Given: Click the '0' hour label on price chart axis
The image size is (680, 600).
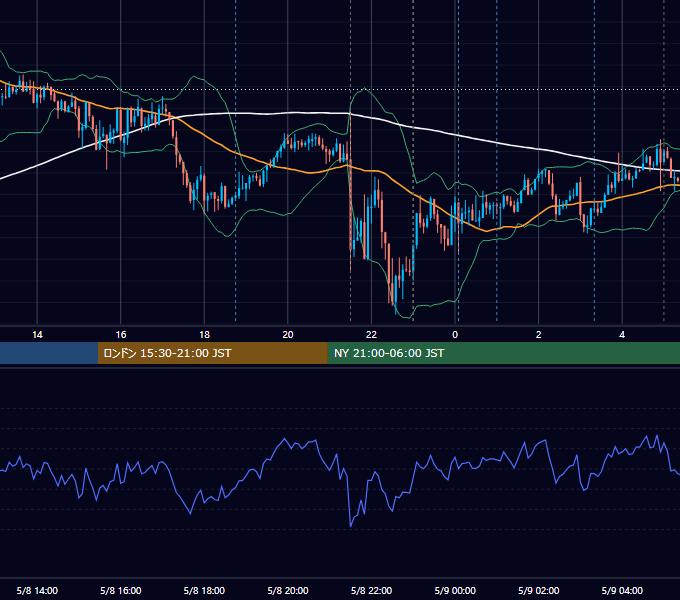Looking at the screenshot, I should pos(455,335).
